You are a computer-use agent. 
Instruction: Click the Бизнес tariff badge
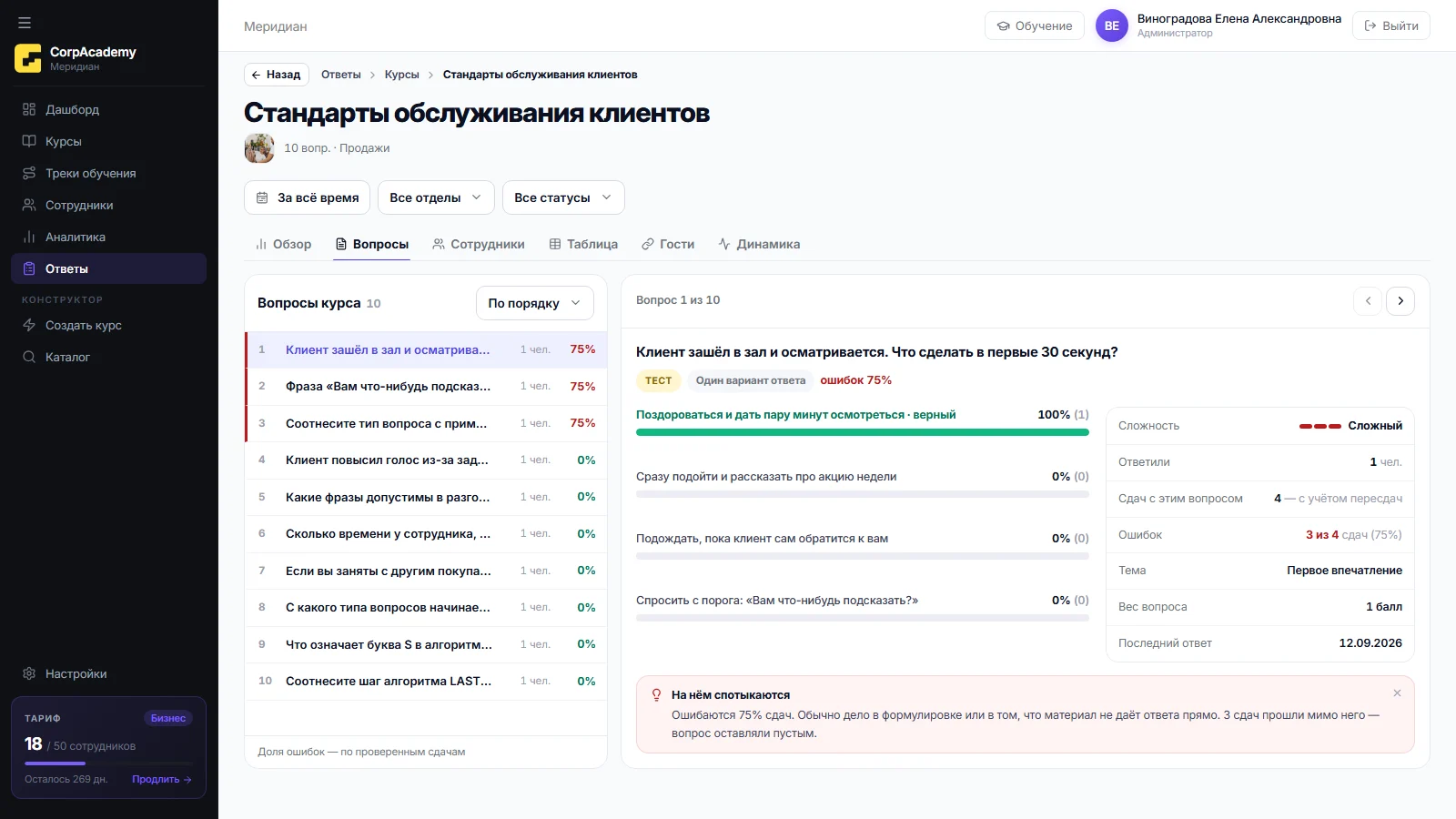pyautogui.click(x=168, y=718)
